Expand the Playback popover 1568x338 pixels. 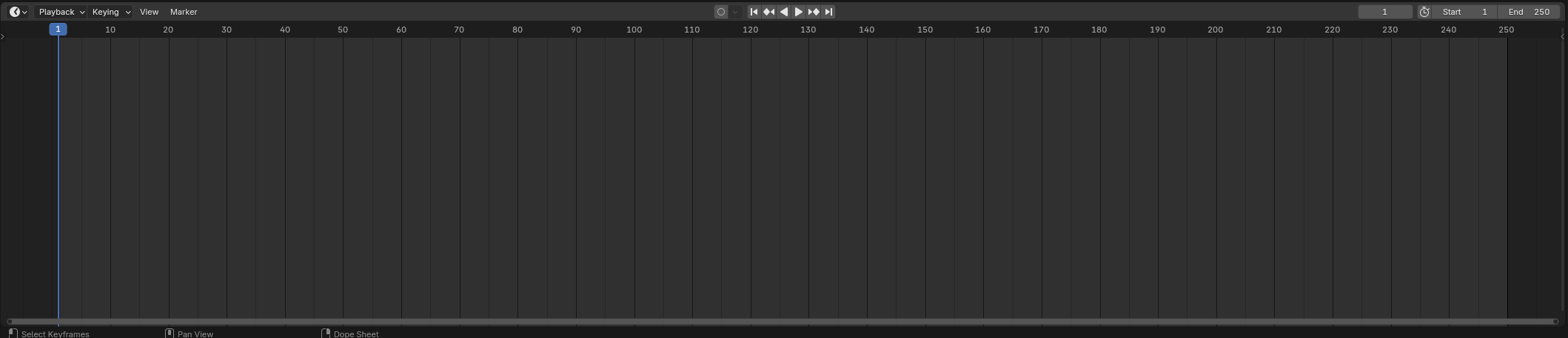click(61, 12)
